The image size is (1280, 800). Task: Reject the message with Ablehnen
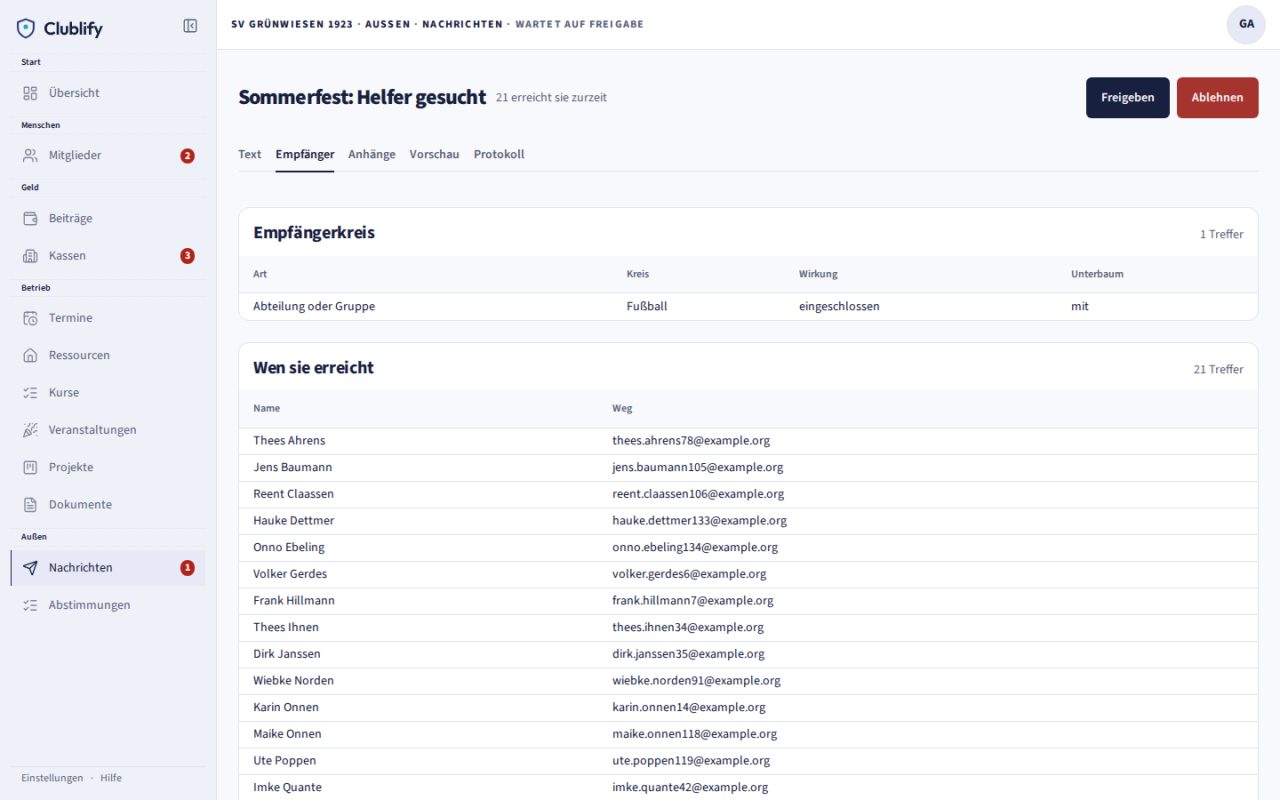coord(1218,98)
